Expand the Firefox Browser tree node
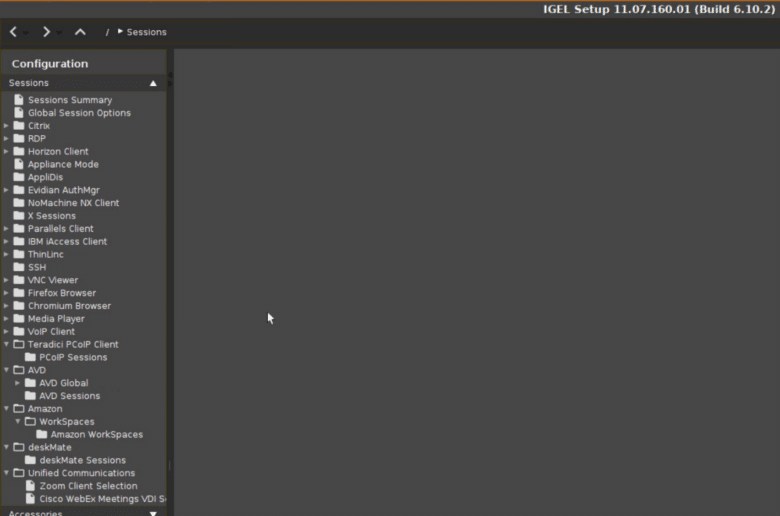780x516 pixels. (x=6, y=293)
